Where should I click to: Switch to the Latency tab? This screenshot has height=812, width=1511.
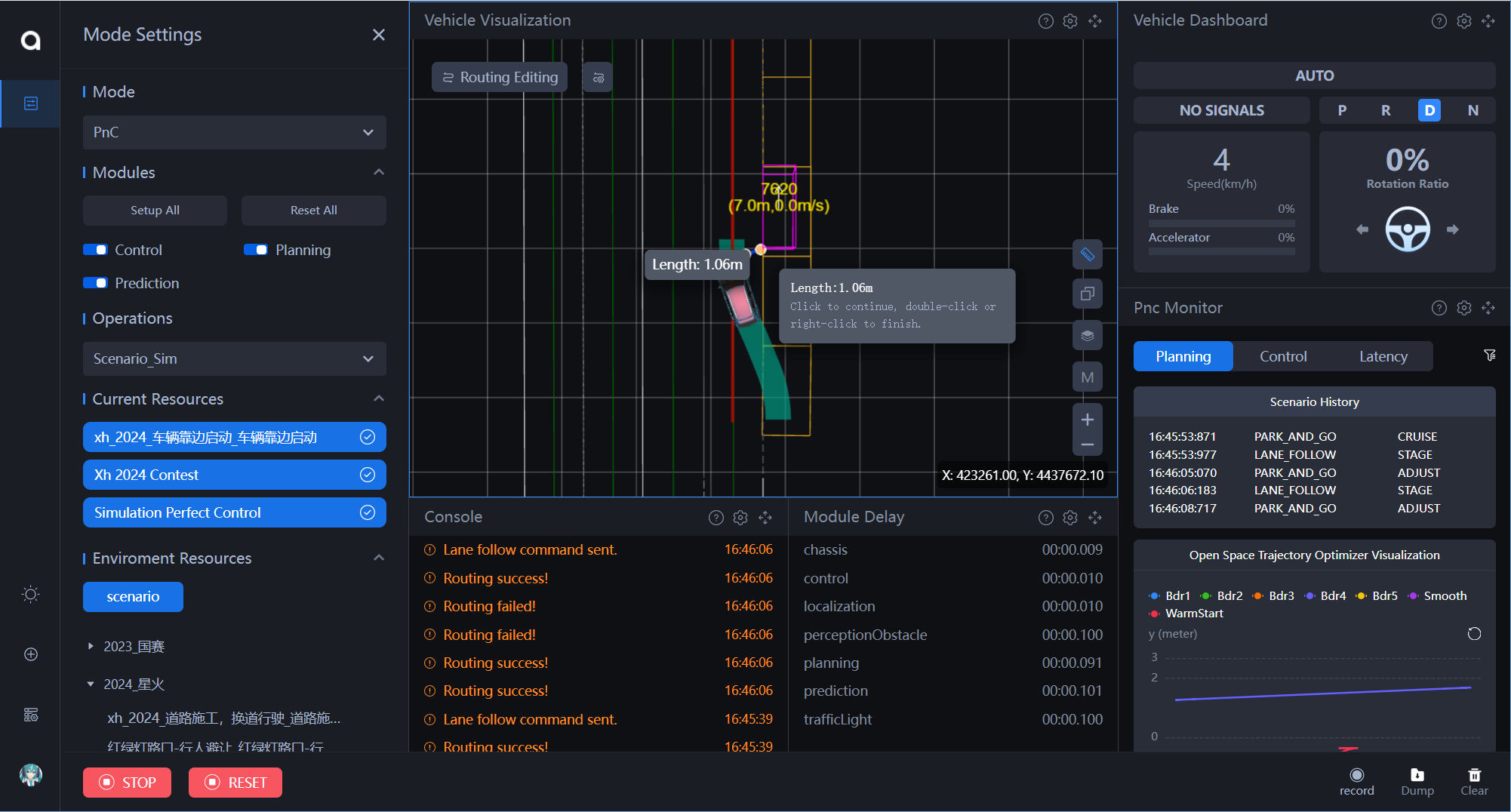(x=1383, y=356)
